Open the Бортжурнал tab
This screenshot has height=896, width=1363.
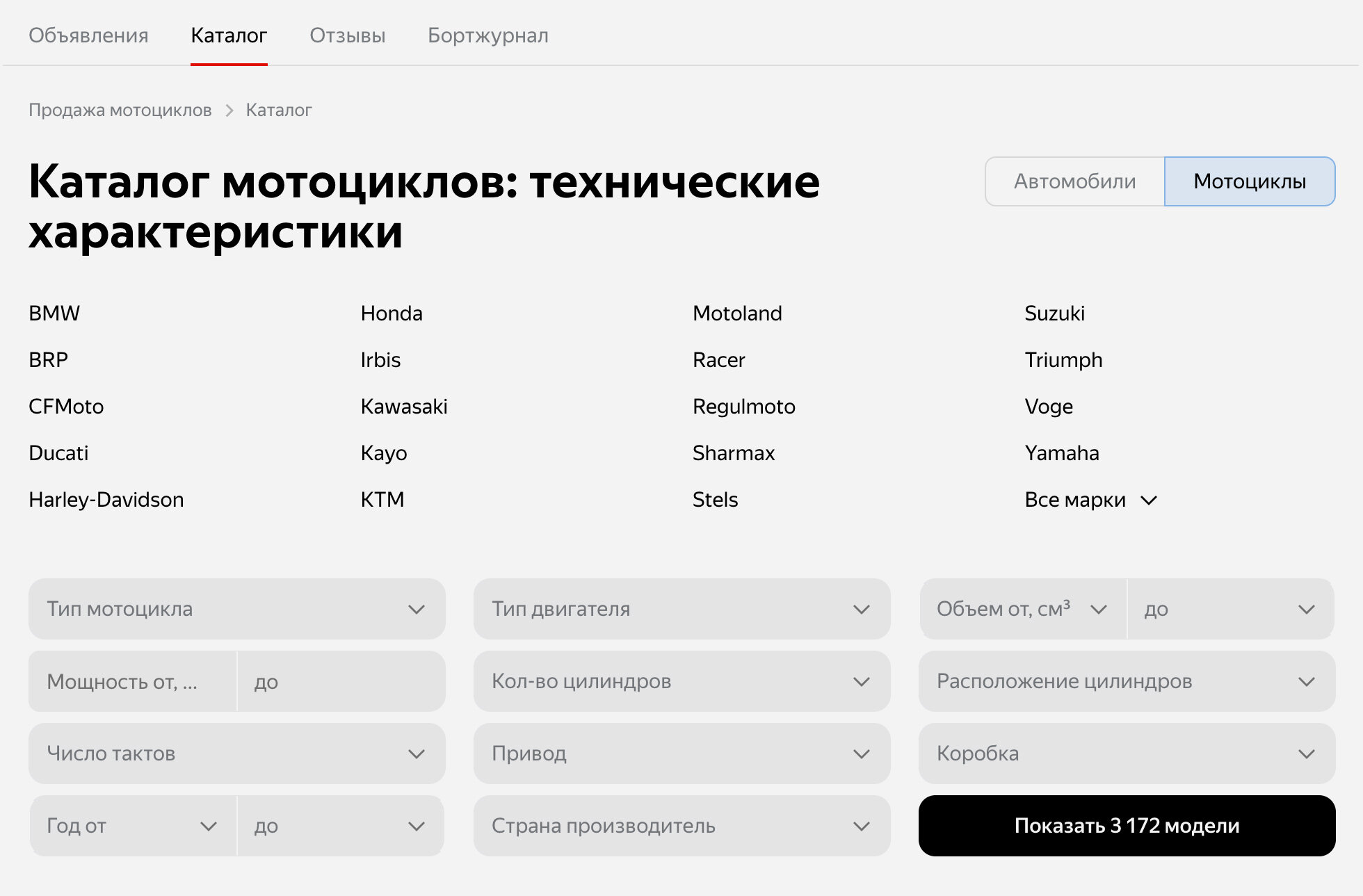point(488,35)
